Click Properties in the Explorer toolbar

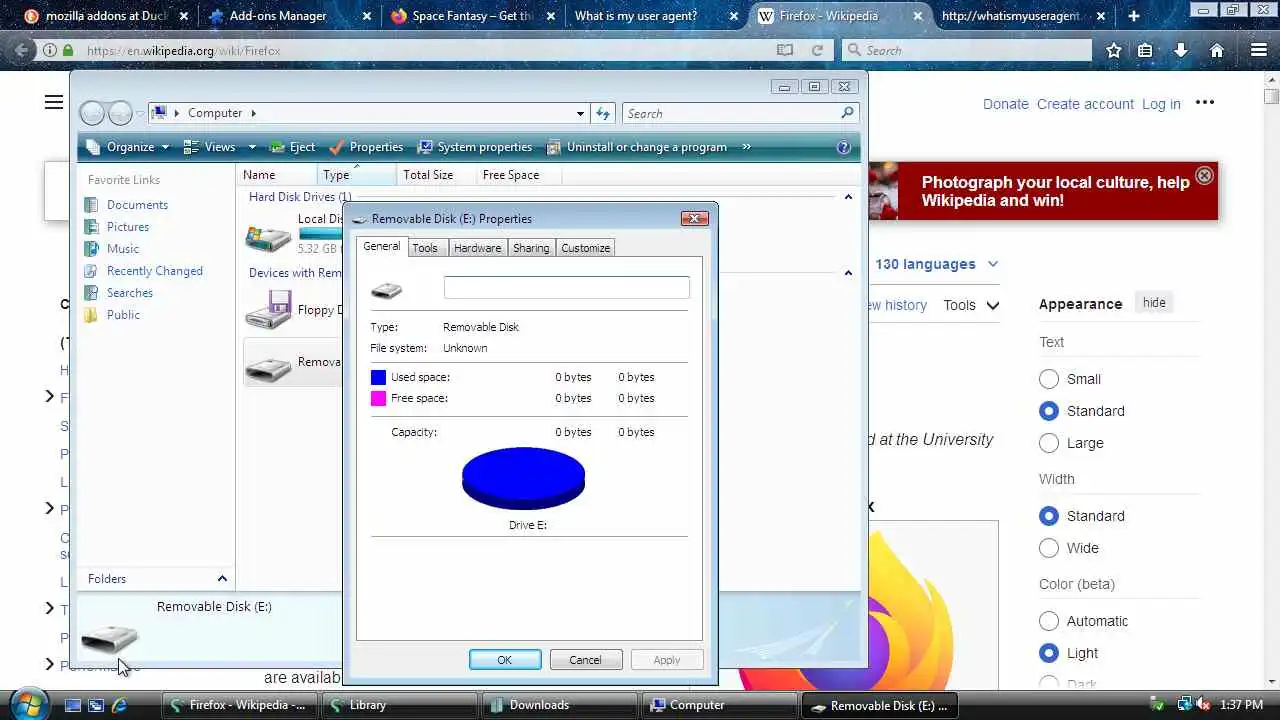[x=366, y=147]
